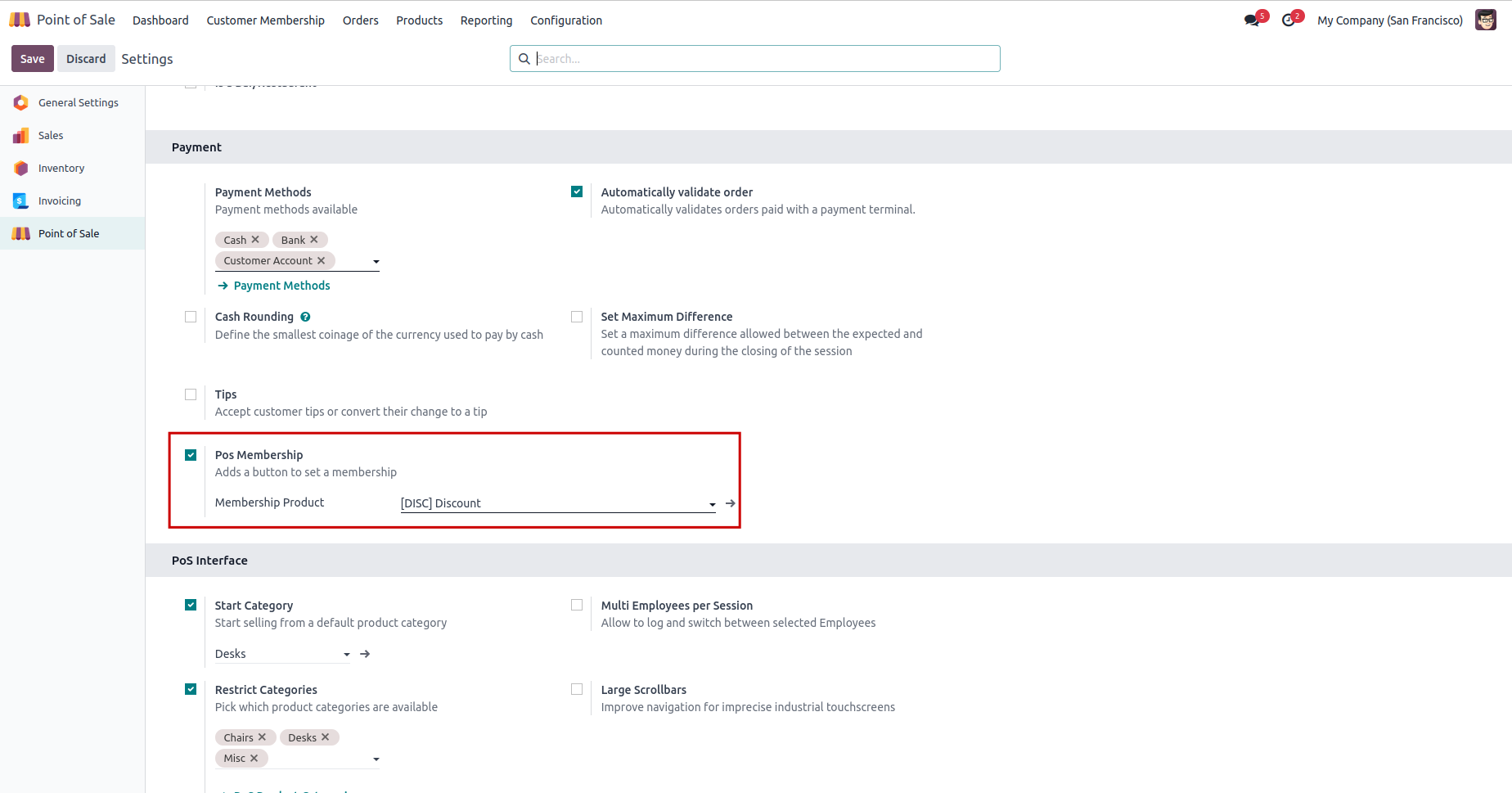
Task: Remove the Chairs category tag
Action: [x=262, y=737]
